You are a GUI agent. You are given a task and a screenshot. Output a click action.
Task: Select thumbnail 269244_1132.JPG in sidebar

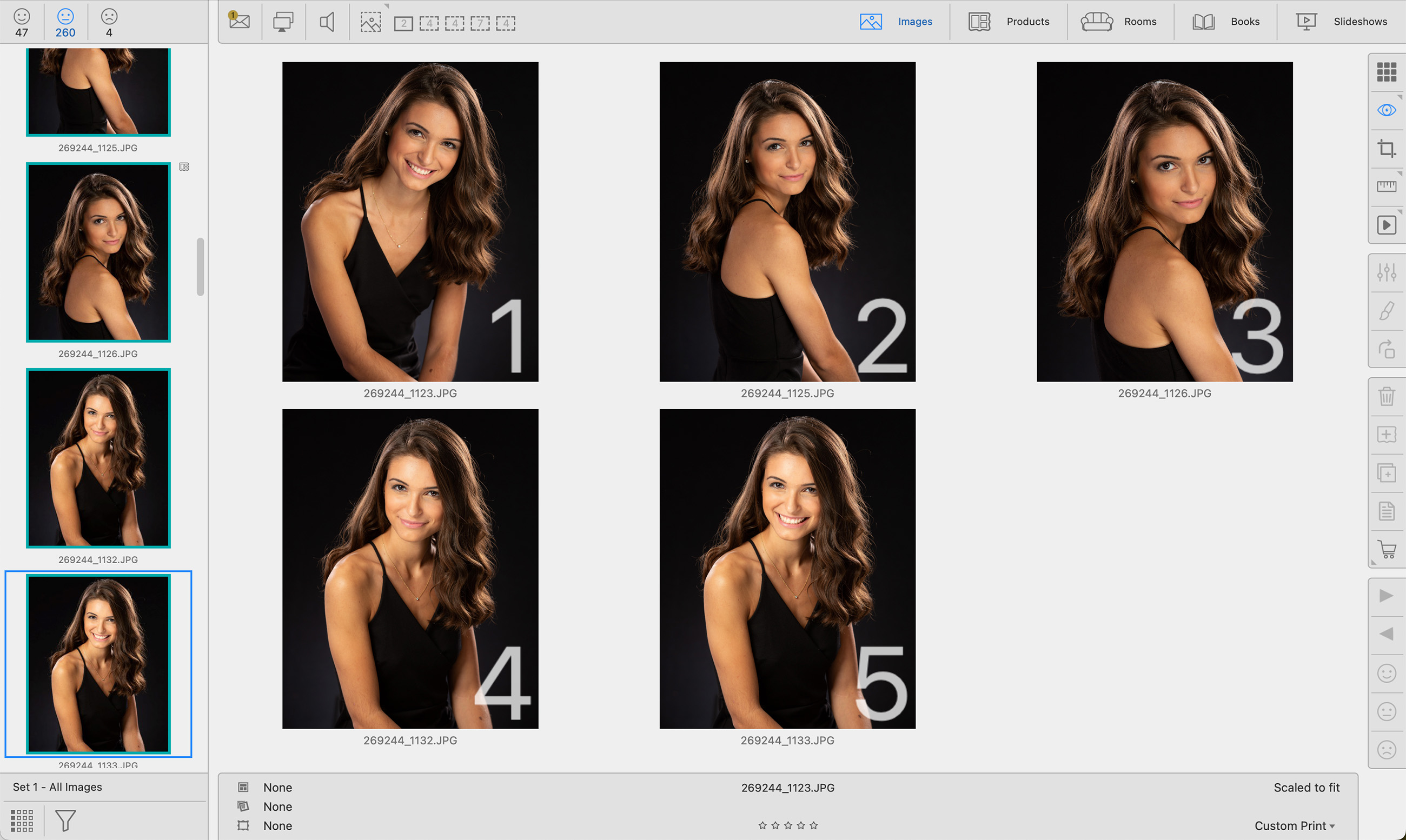(98, 458)
